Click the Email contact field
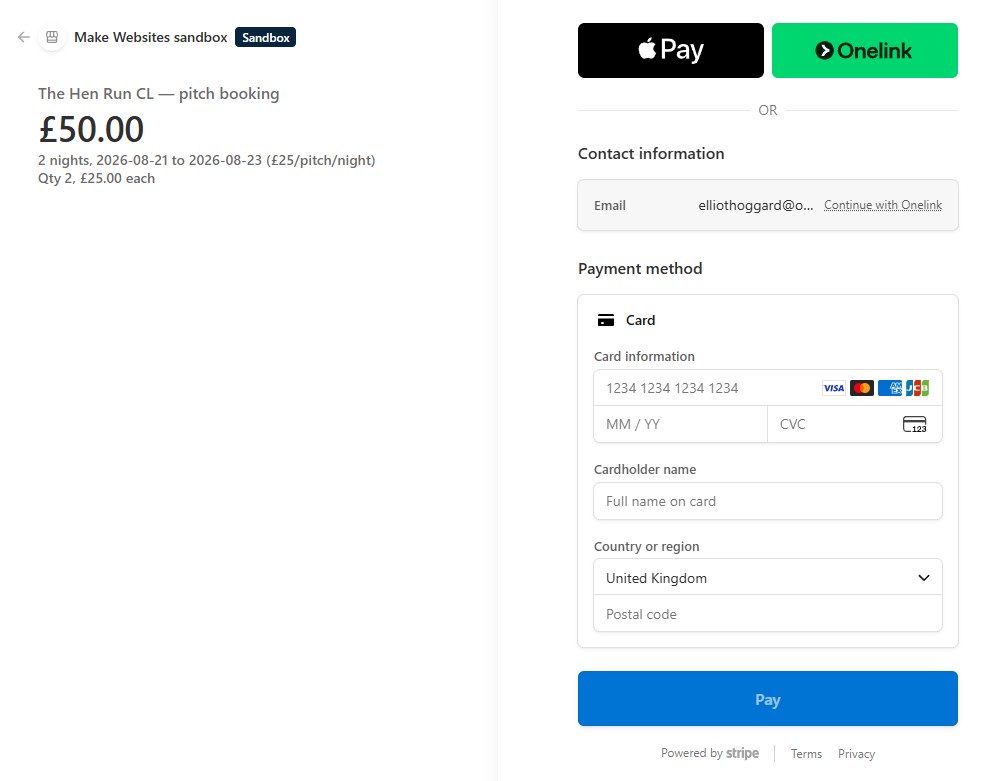Viewport: 998px width, 781px height. point(768,205)
